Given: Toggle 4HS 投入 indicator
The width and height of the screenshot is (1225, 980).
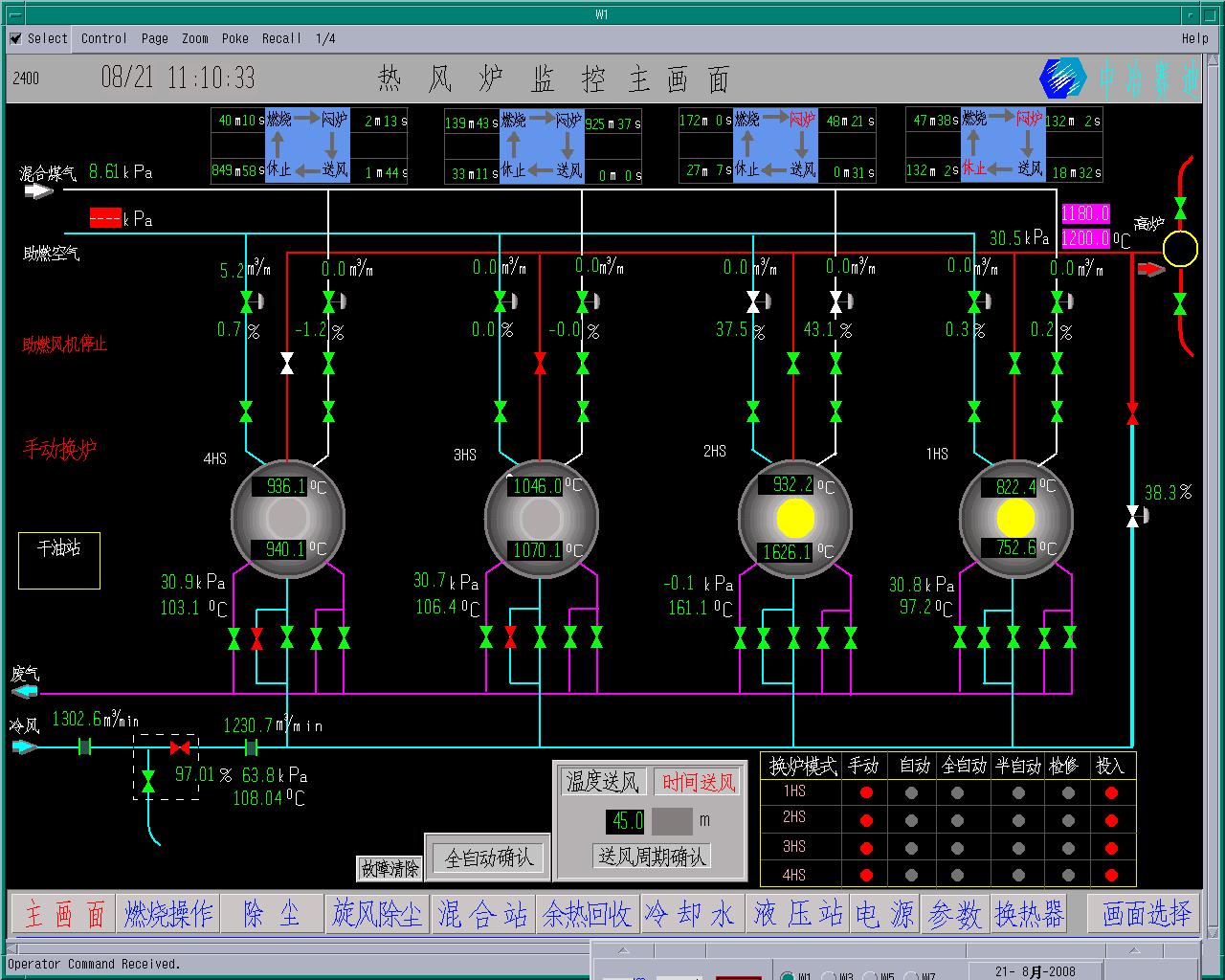Looking at the screenshot, I should [x=1111, y=875].
